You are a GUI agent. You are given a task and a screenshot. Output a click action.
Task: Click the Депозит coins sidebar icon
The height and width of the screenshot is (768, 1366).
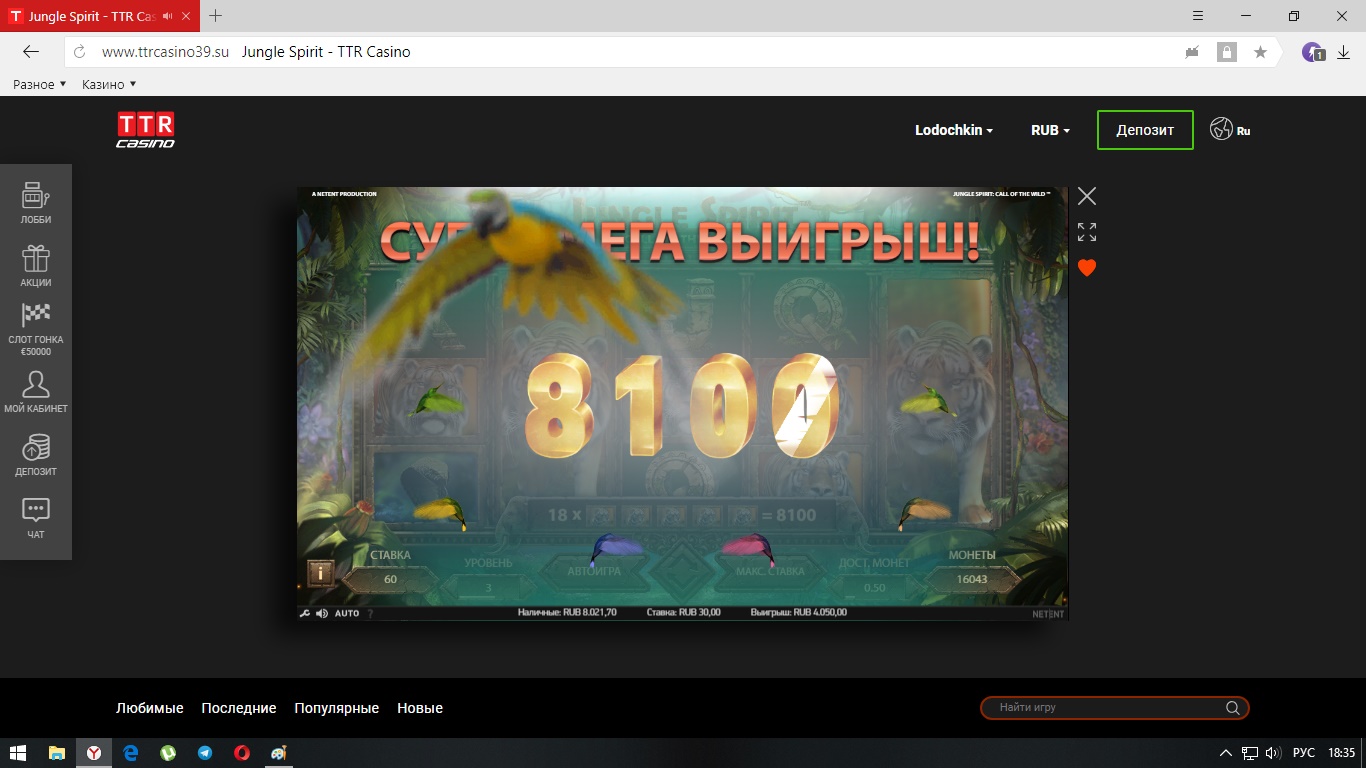(x=36, y=454)
